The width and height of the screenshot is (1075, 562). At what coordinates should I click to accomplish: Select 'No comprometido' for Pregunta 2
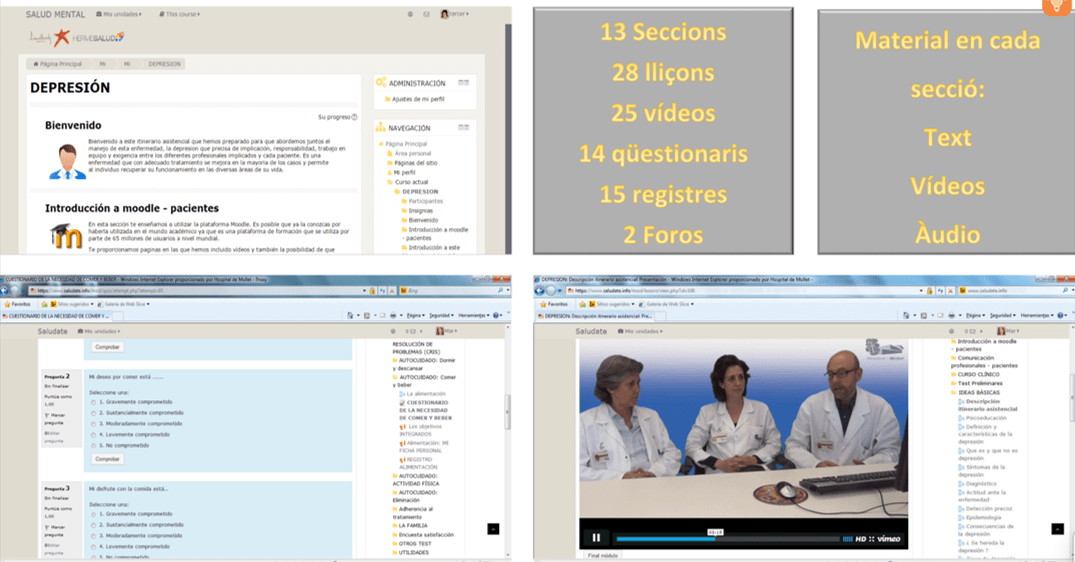pos(93,446)
